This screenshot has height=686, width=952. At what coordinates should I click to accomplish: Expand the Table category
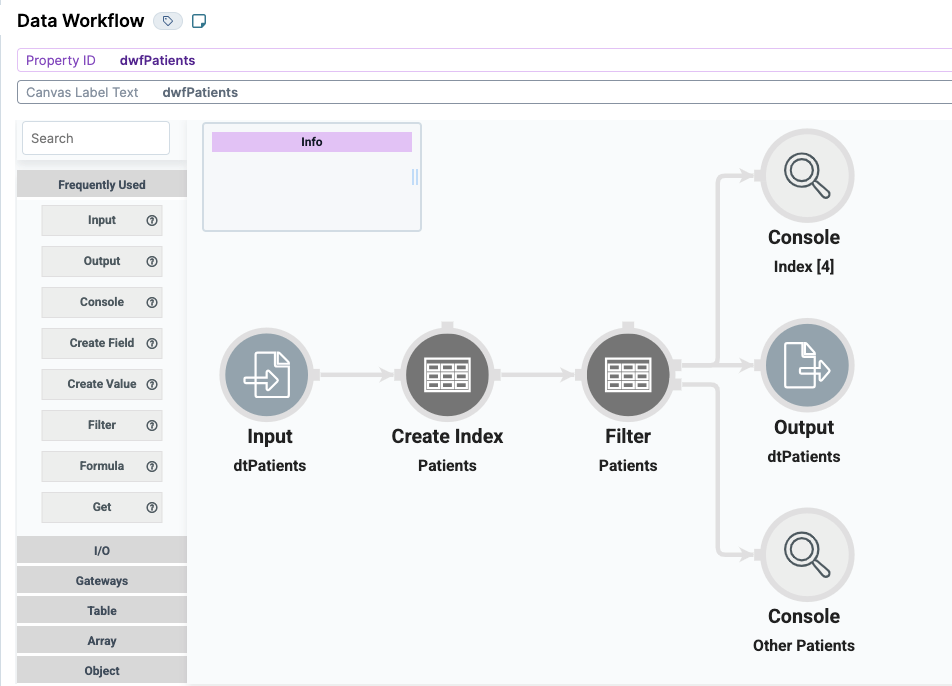101,609
